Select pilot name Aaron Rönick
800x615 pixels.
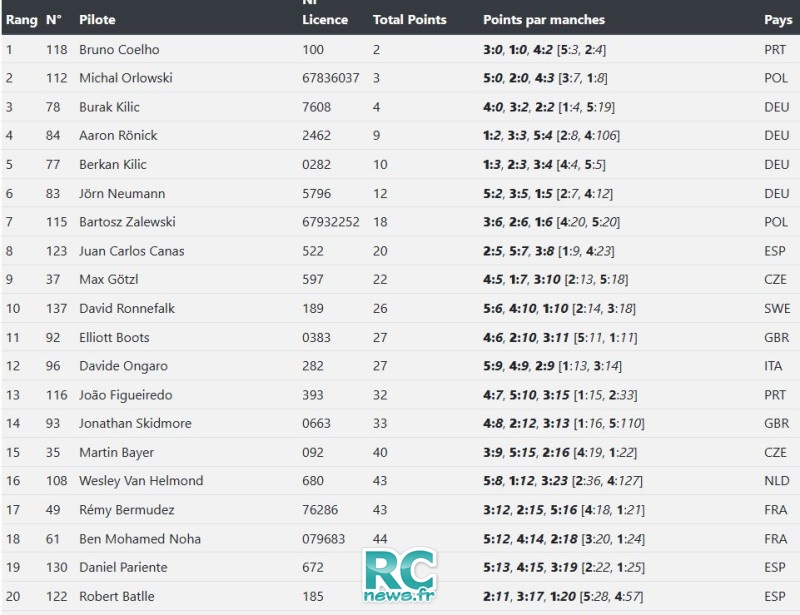(118, 135)
